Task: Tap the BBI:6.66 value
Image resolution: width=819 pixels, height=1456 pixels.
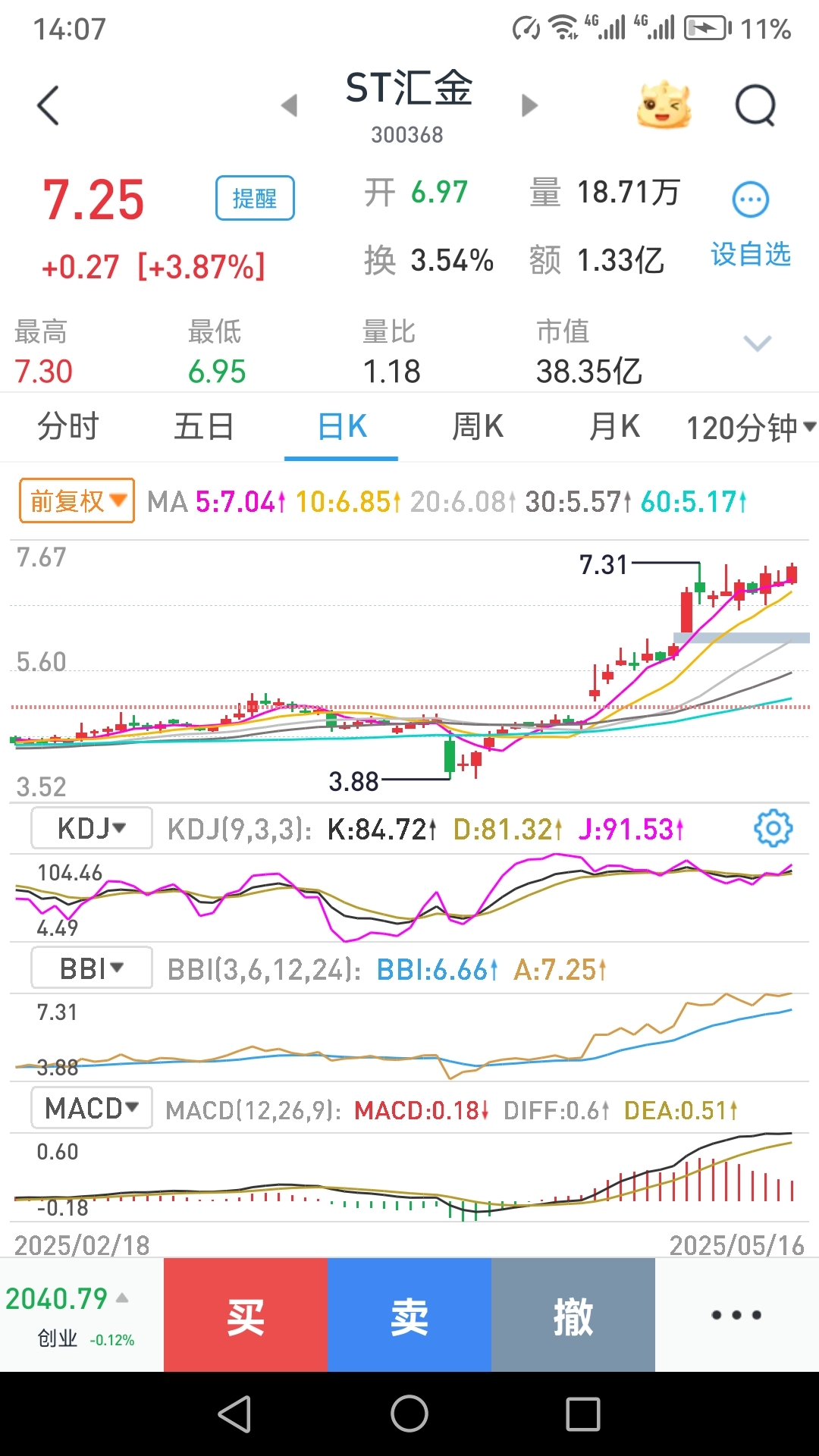Action: click(x=438, y=969)
